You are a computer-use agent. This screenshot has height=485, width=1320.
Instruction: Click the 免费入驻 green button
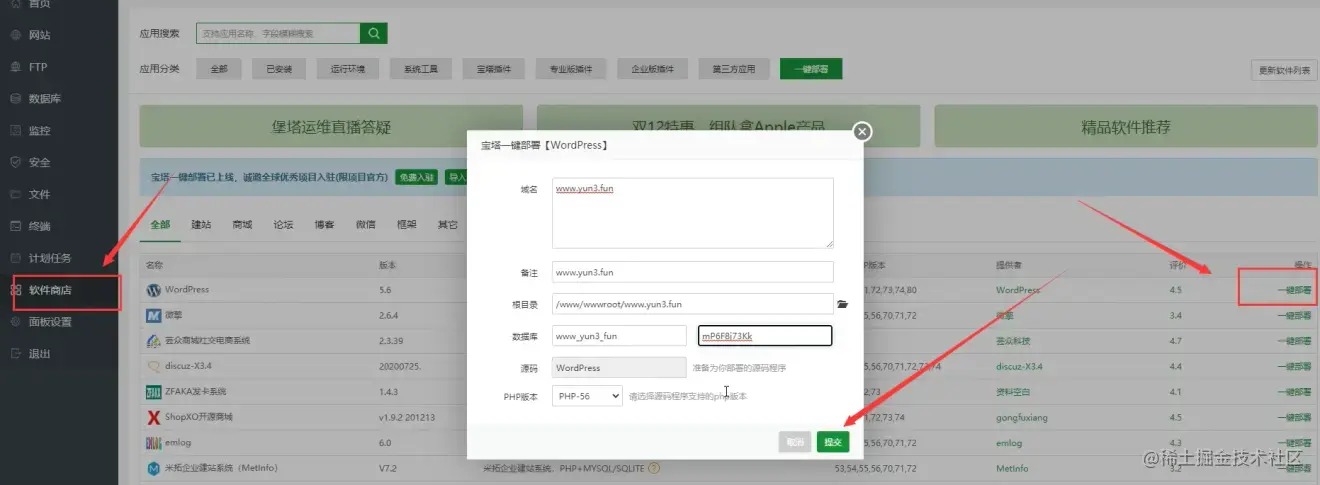416,177
